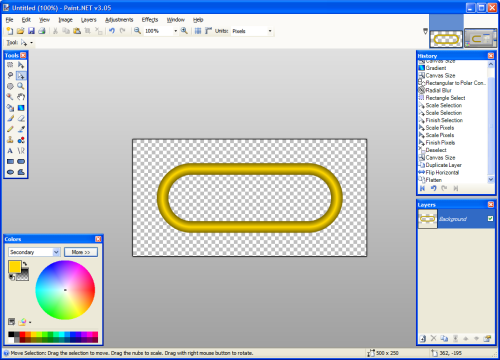Open the palette management dropdown

(30, 322)
